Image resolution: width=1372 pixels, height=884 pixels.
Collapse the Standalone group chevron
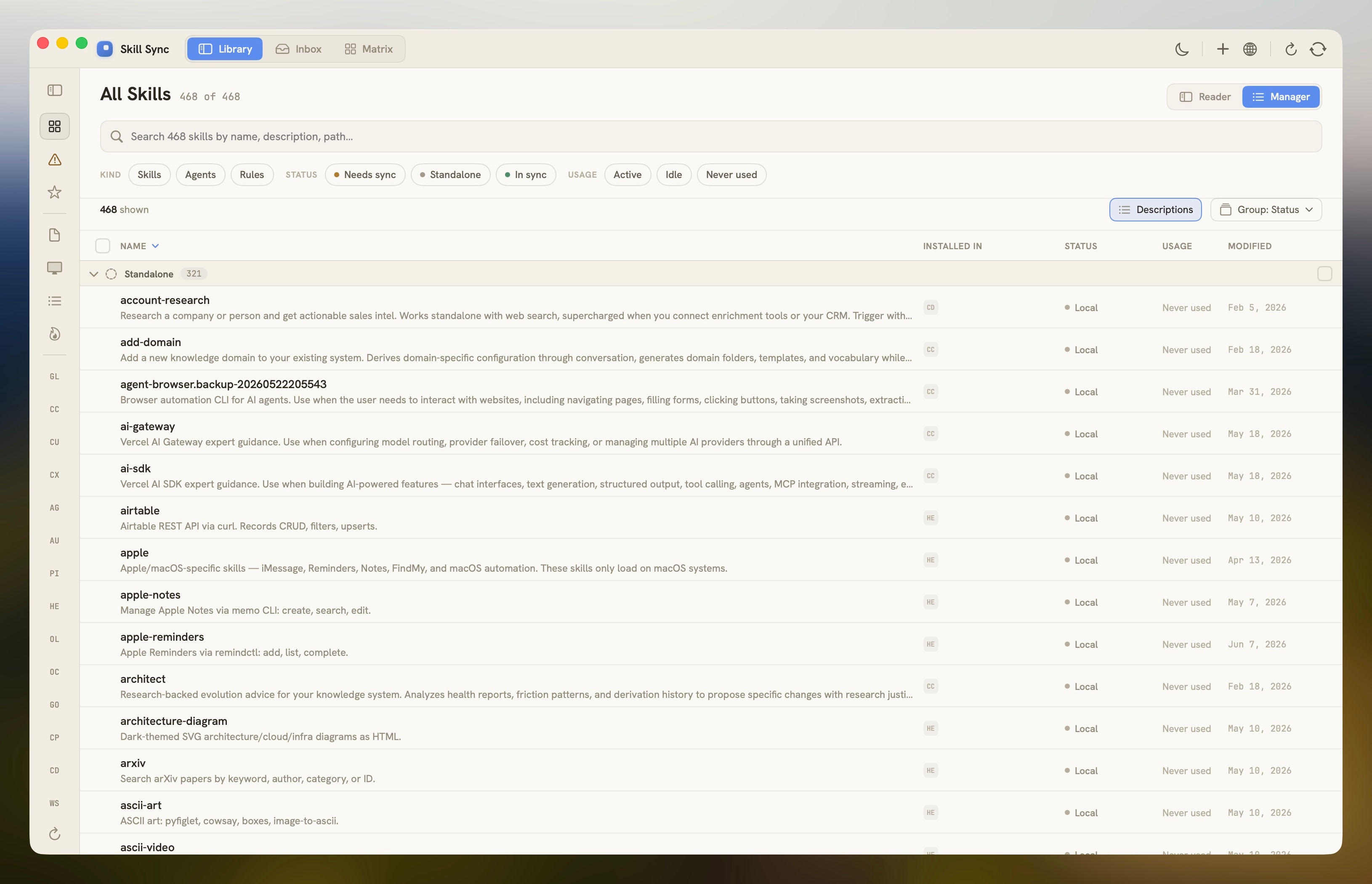click(x=93, y=274)
